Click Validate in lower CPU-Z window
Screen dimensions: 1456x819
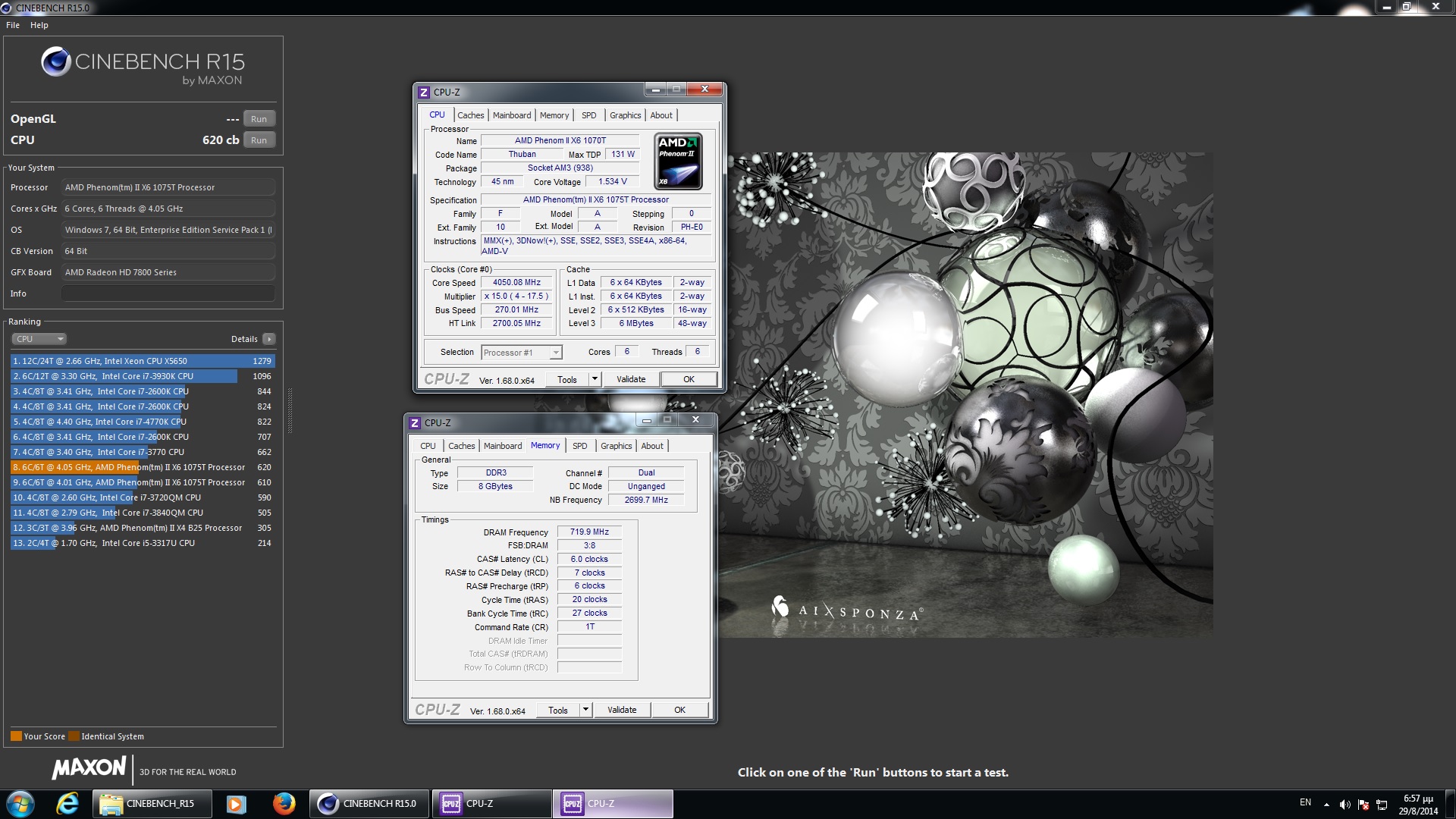pos(622,710)
